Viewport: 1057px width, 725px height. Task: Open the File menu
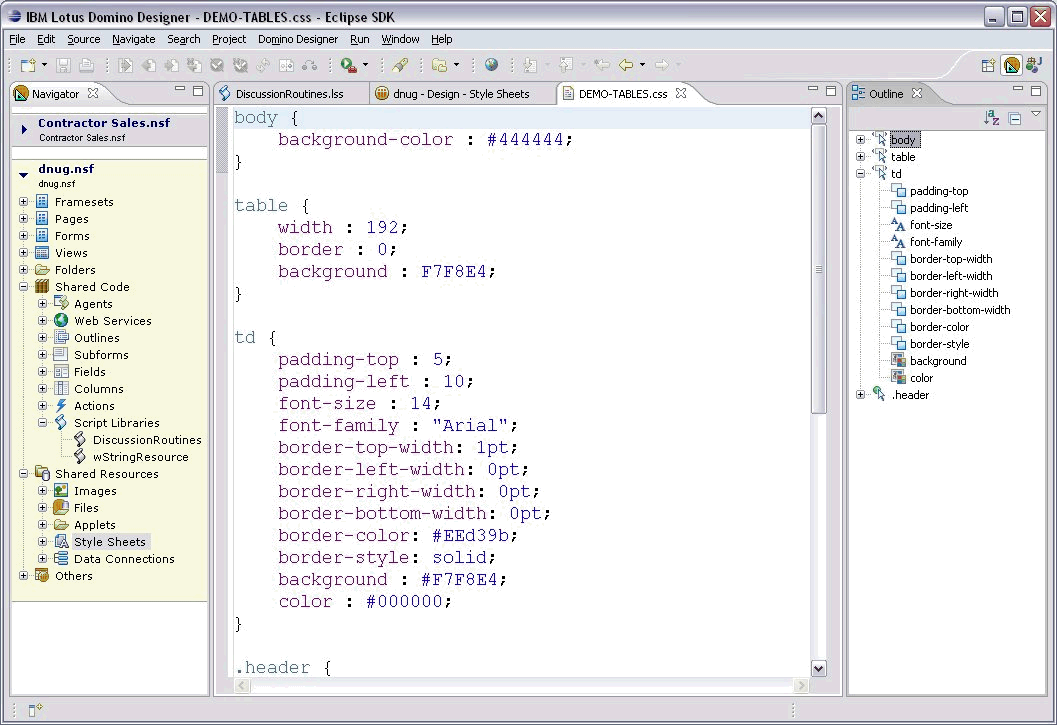[x=17, y=39]
